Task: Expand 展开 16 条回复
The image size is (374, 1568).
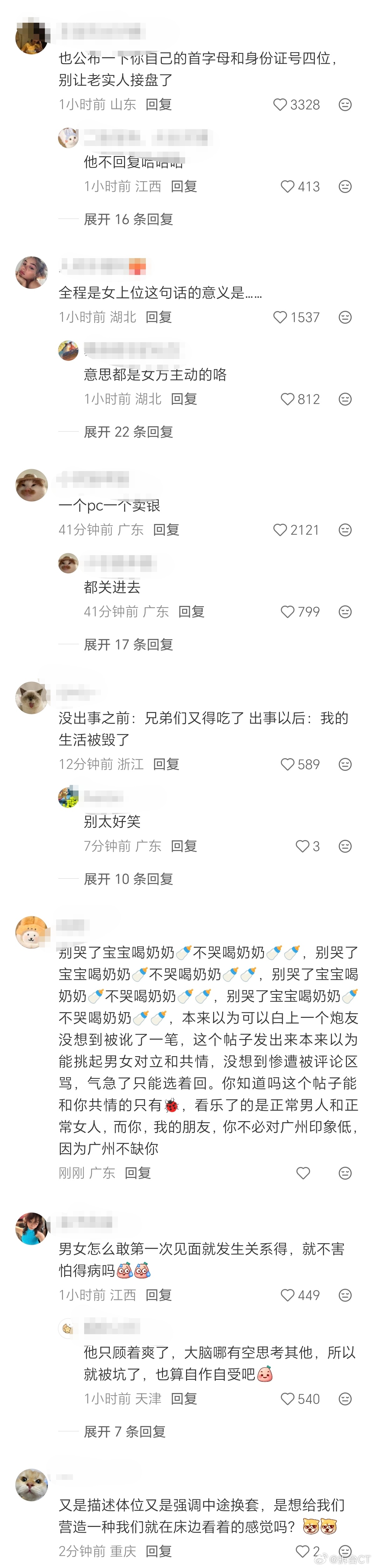Action: (x=128, y=219)
